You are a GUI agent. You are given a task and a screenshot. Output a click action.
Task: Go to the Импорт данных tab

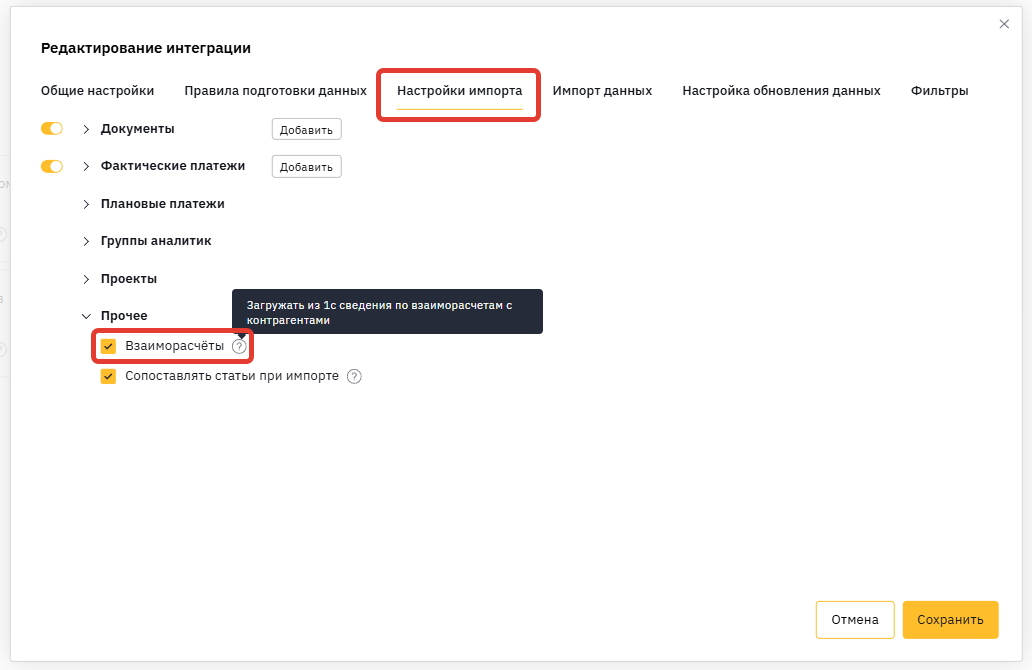pyautogui.click(x=602, y=91)
